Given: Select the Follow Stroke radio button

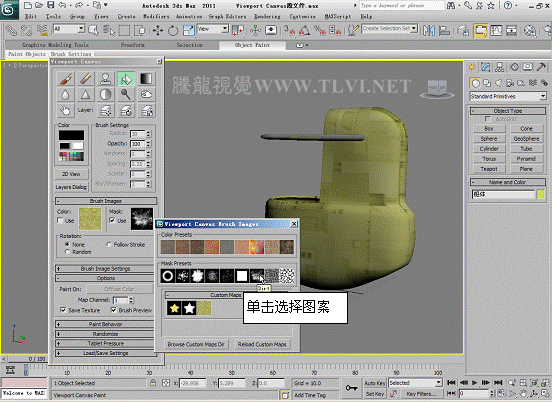Looking at the screenshot, I should coord(109,244).
